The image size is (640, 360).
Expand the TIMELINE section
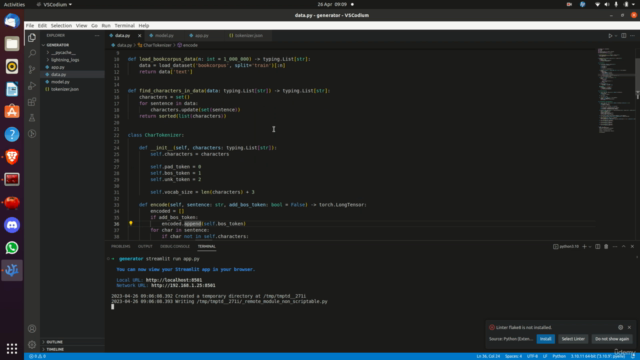[x=55, y=349]
